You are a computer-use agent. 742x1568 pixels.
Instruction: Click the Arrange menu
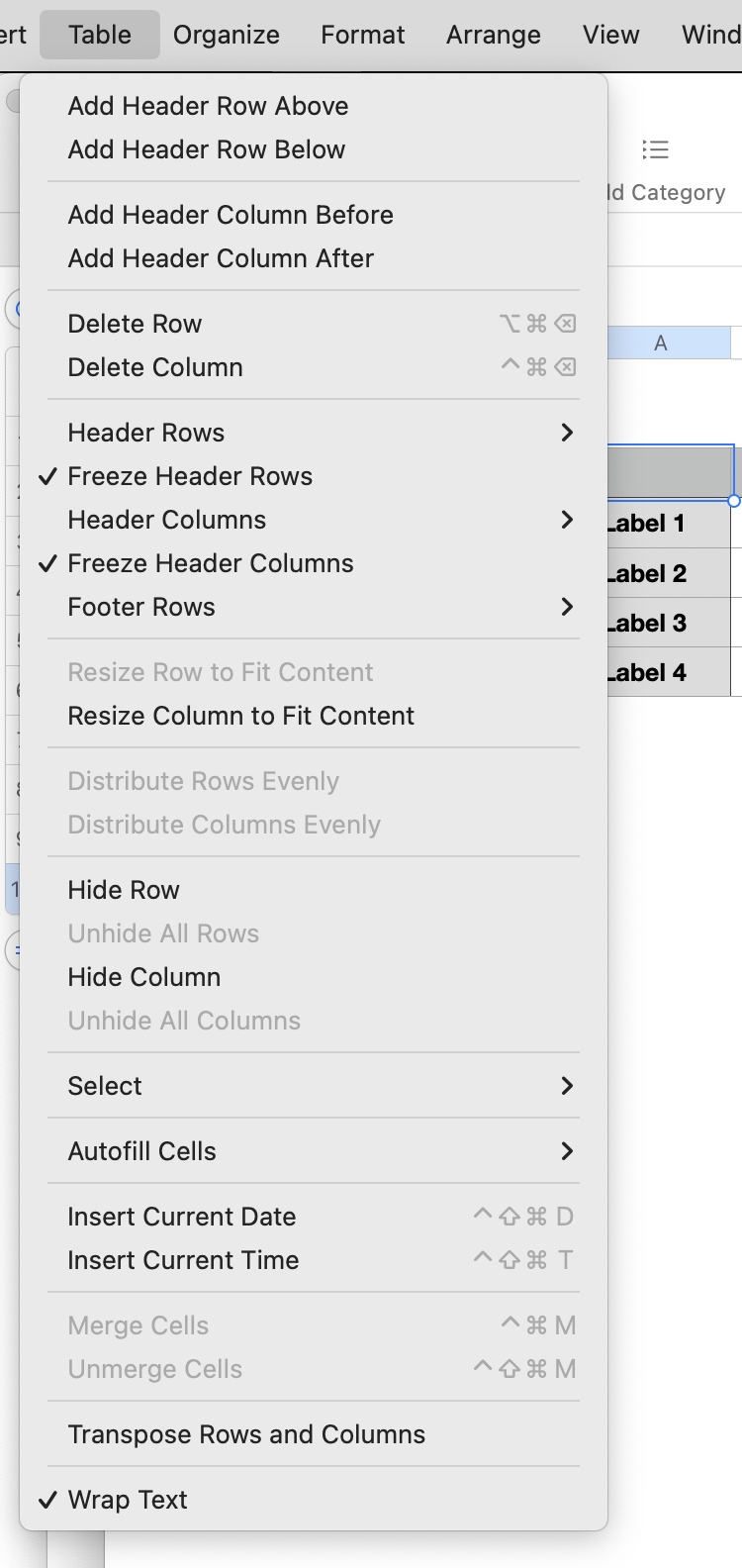[x=494, y=35]
